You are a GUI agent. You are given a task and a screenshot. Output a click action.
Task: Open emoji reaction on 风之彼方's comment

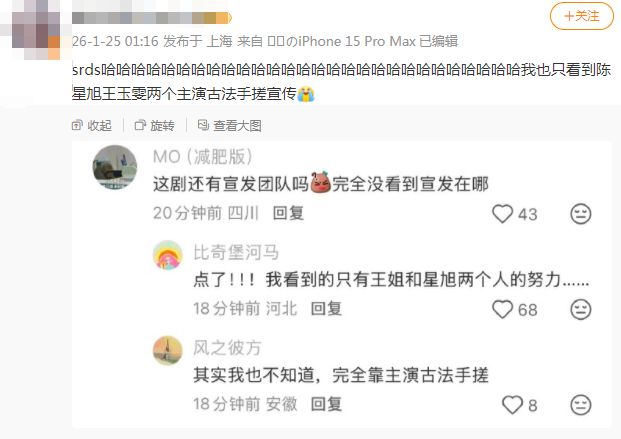(x=581, y=405)
